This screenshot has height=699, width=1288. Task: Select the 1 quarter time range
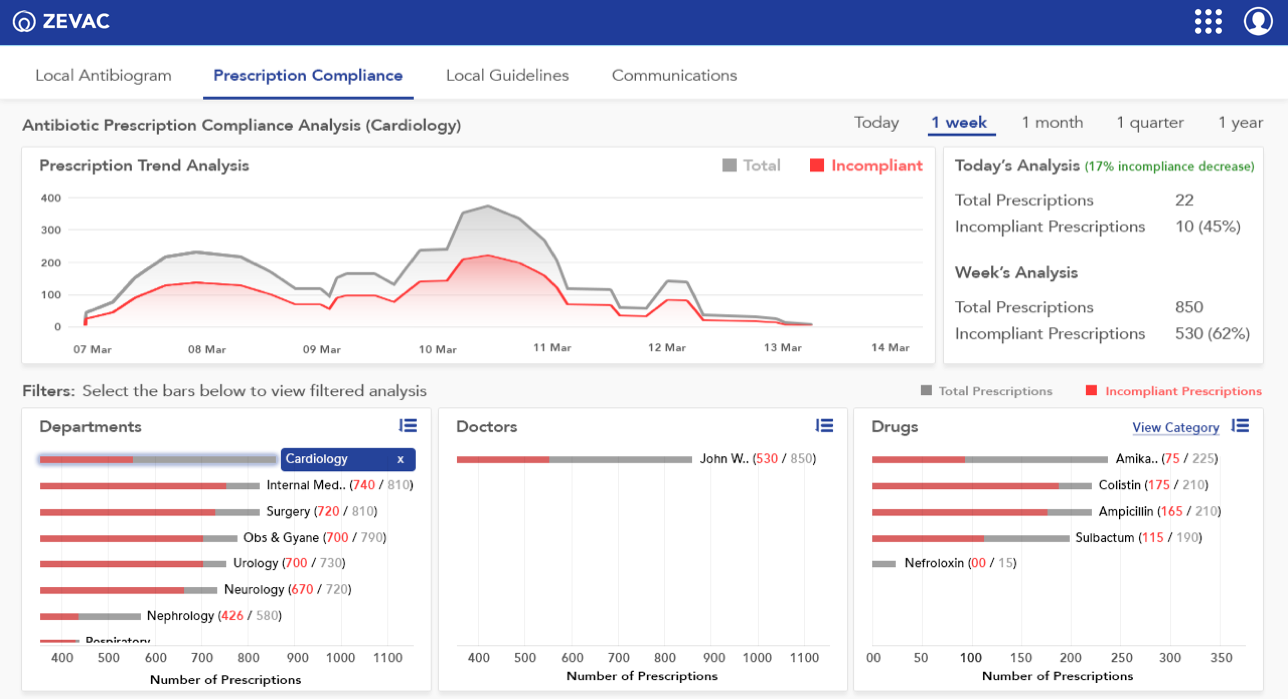coord(1150,123)
